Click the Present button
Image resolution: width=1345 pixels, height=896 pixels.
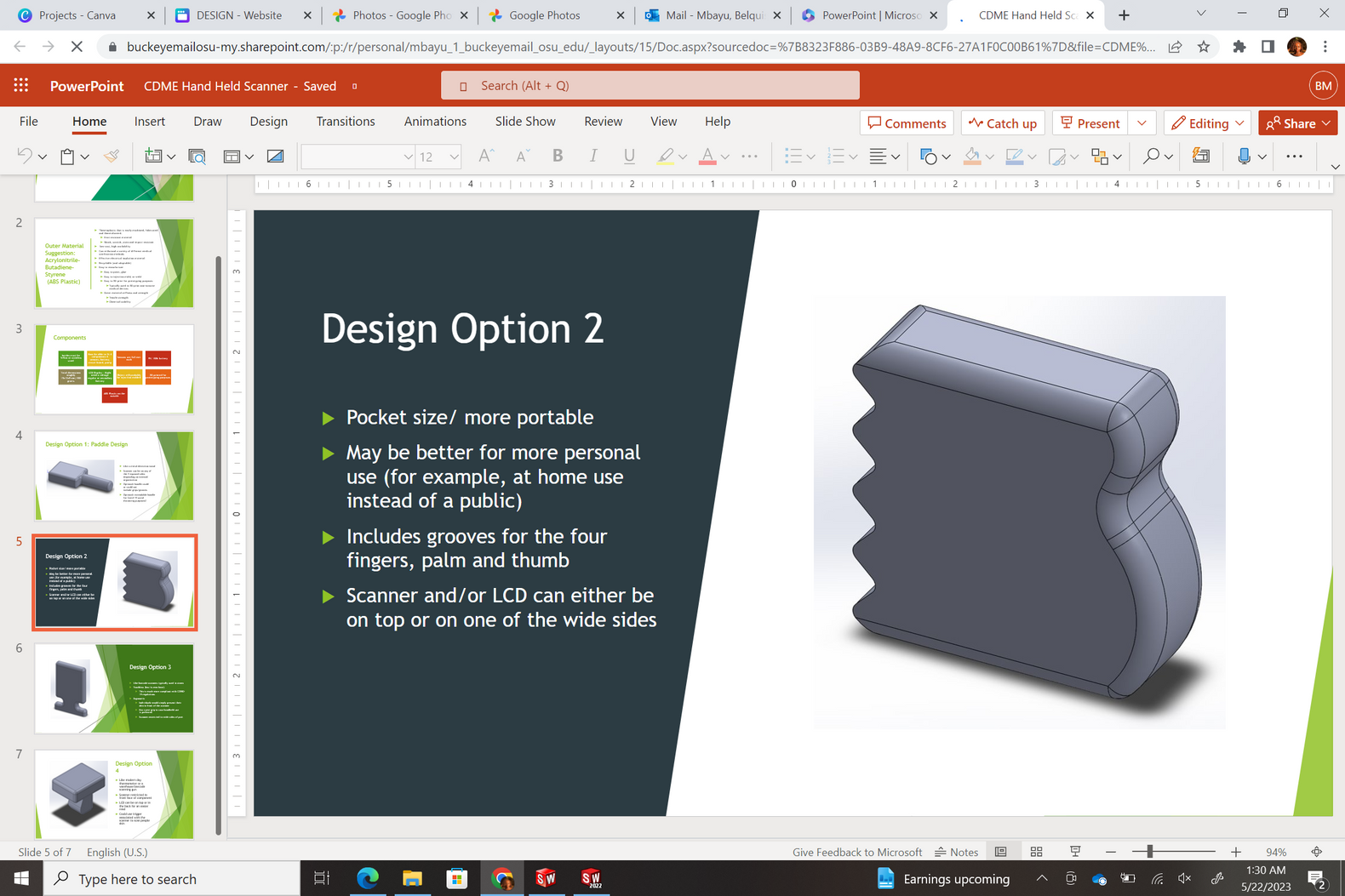(1090, 123)
